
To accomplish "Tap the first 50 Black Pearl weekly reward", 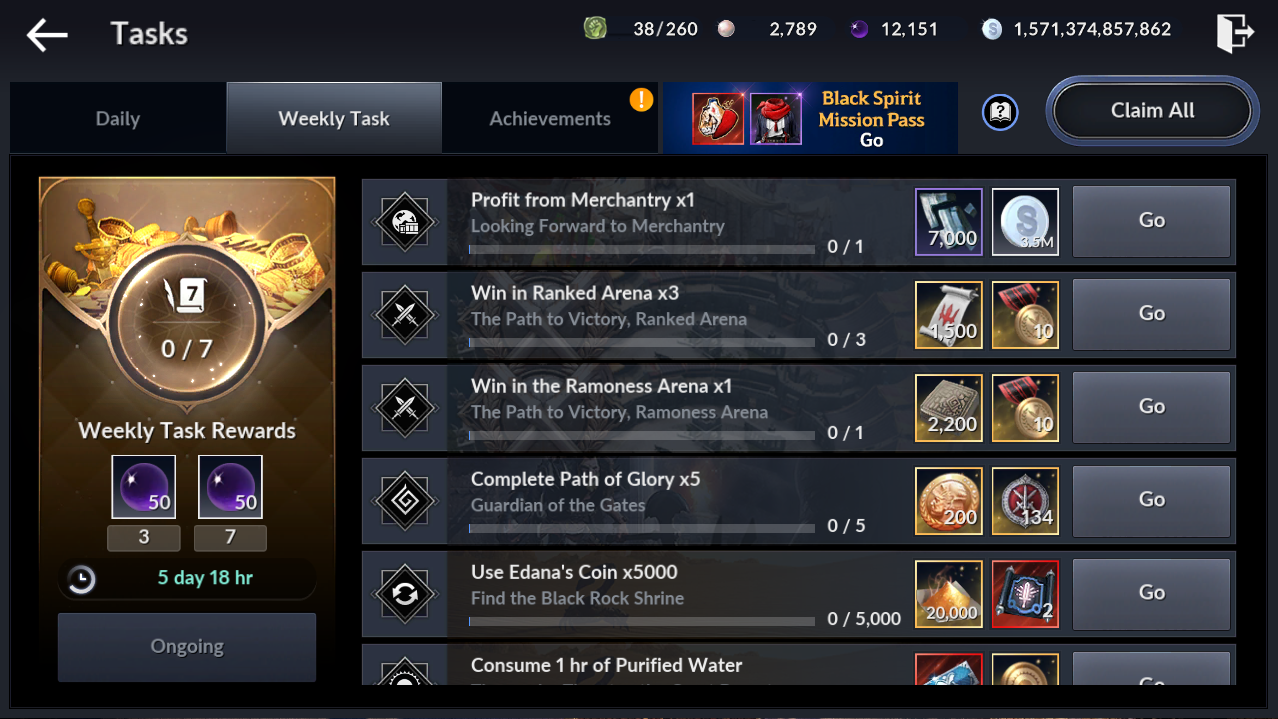I will [144, 487].
